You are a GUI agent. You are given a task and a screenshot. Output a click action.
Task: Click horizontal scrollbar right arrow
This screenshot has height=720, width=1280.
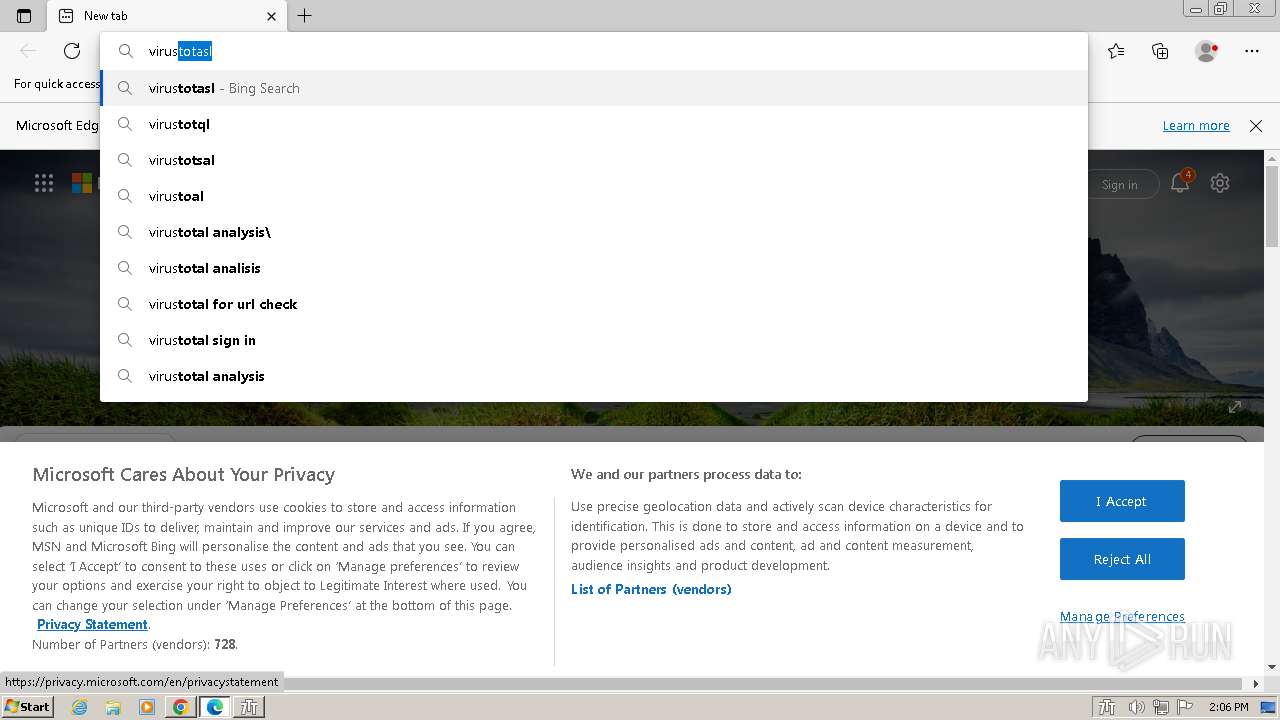(1257, 684)
